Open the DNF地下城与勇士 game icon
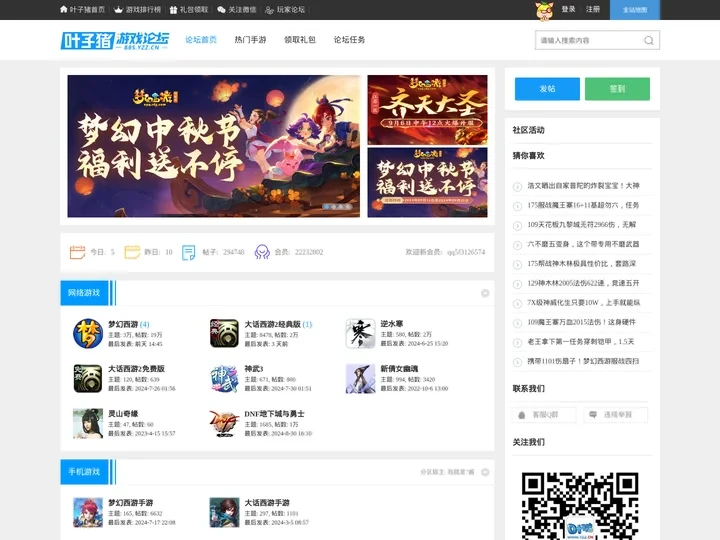This screenshot has height=540, width=720. [224, 423]
